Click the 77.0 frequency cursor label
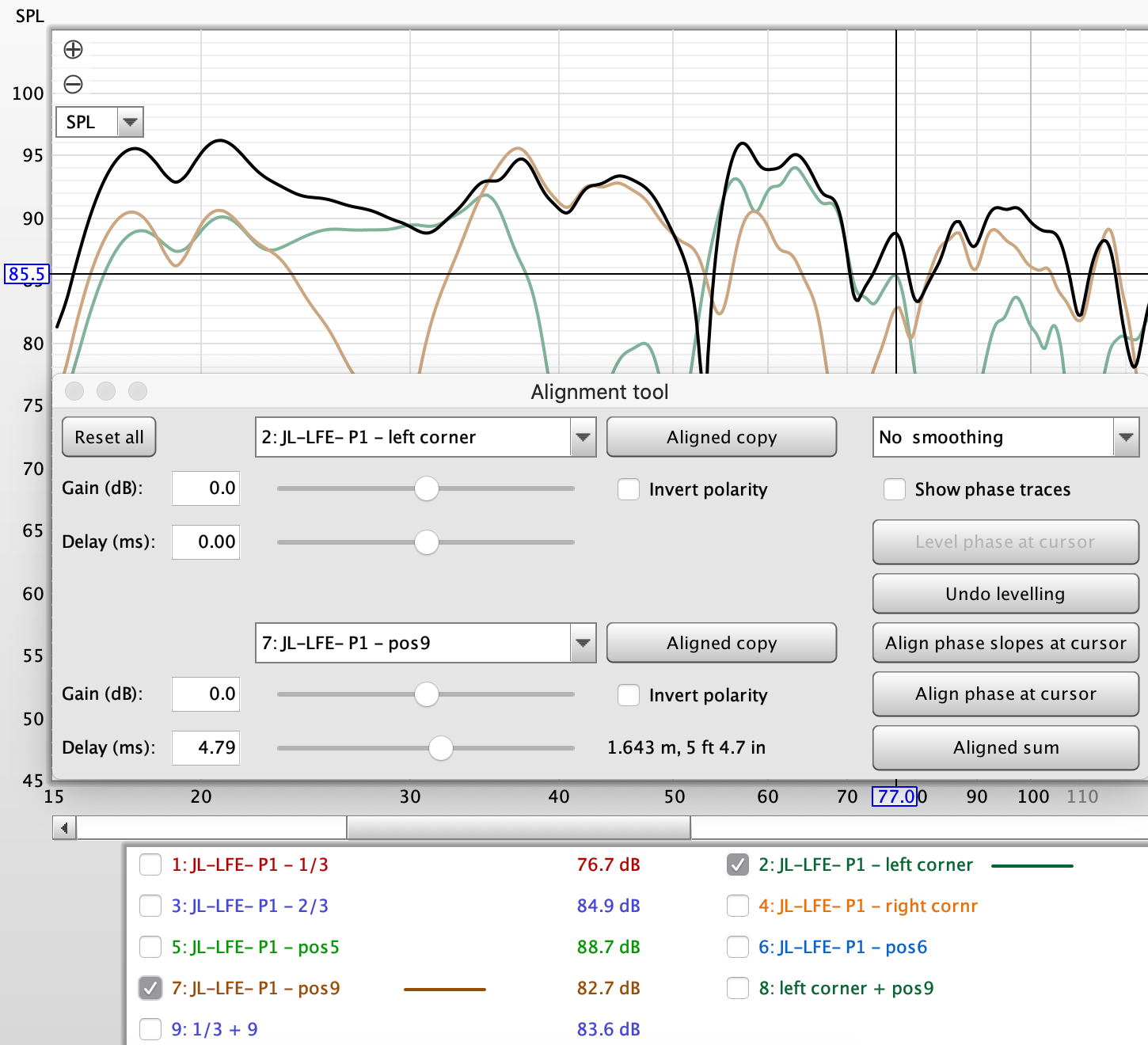1148x1045 pixels. point(895,796)
